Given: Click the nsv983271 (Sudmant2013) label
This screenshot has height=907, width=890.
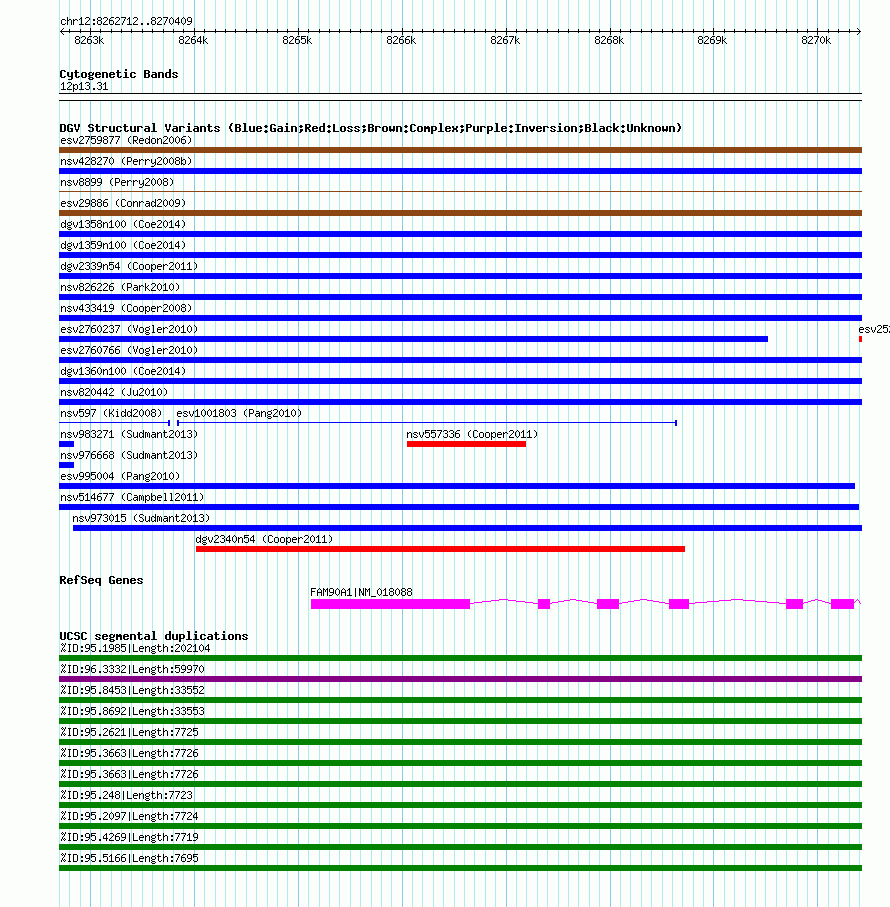Looking at the screenshot, I should 129,434.
